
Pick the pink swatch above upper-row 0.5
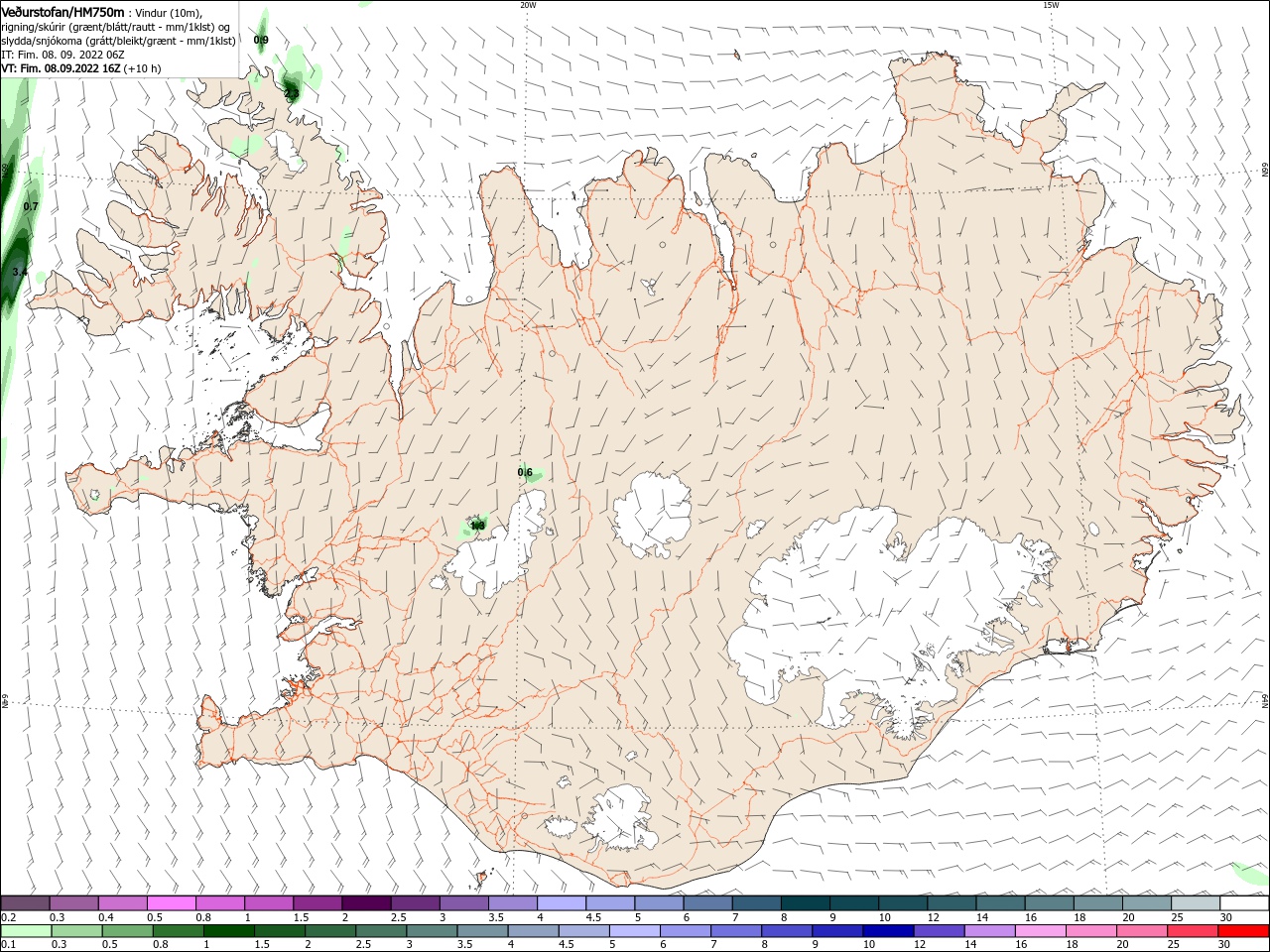(x=172, y=903)
